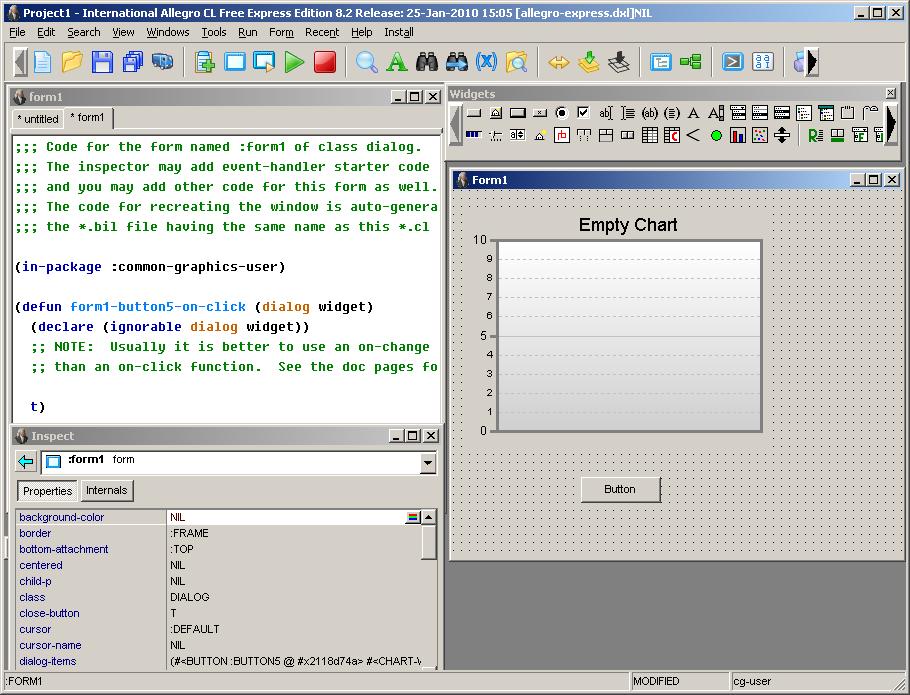Screen dimensions: 910x695
Task: Select the green circle widget in palette
Action: point(716,135)
